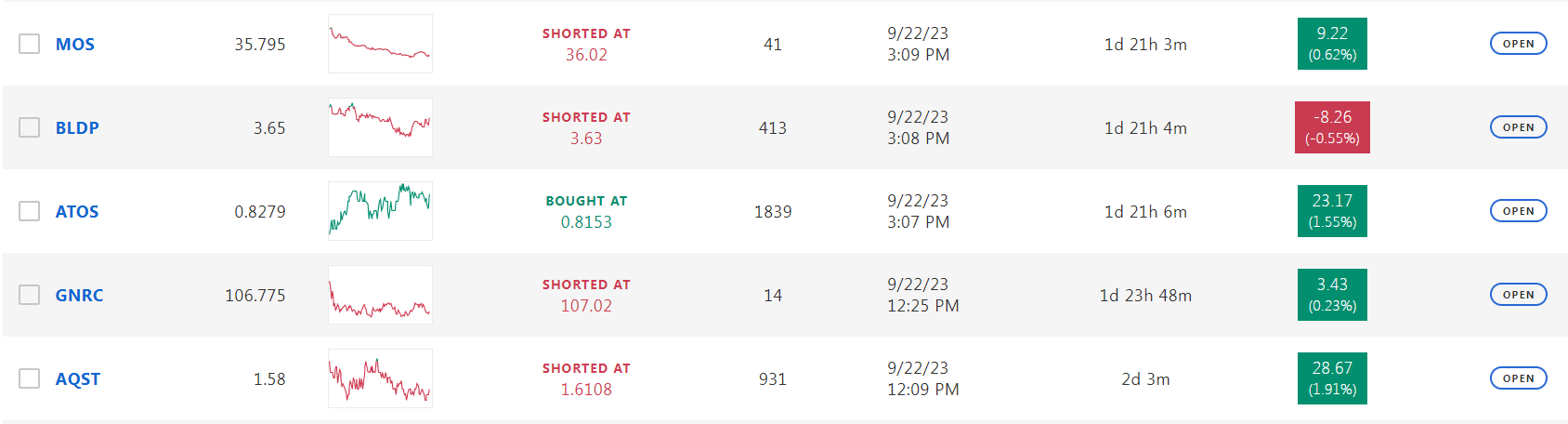The image size is (1568, 424).
Task: Click the green AQST 28.67 profit badge
Action: [x=1332, y=378]
